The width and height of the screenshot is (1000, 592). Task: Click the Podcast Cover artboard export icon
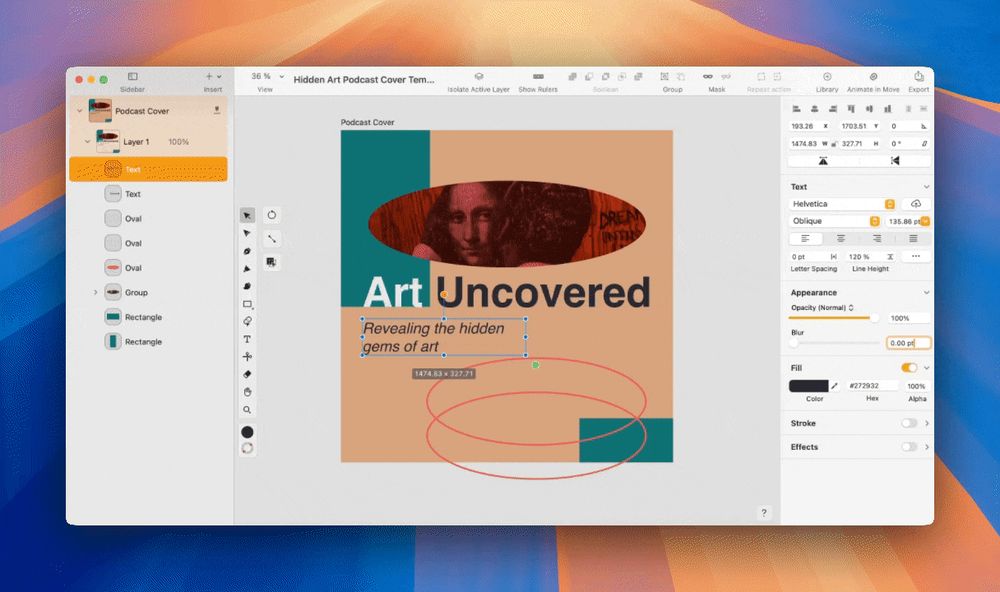click(x=217, y=110)
